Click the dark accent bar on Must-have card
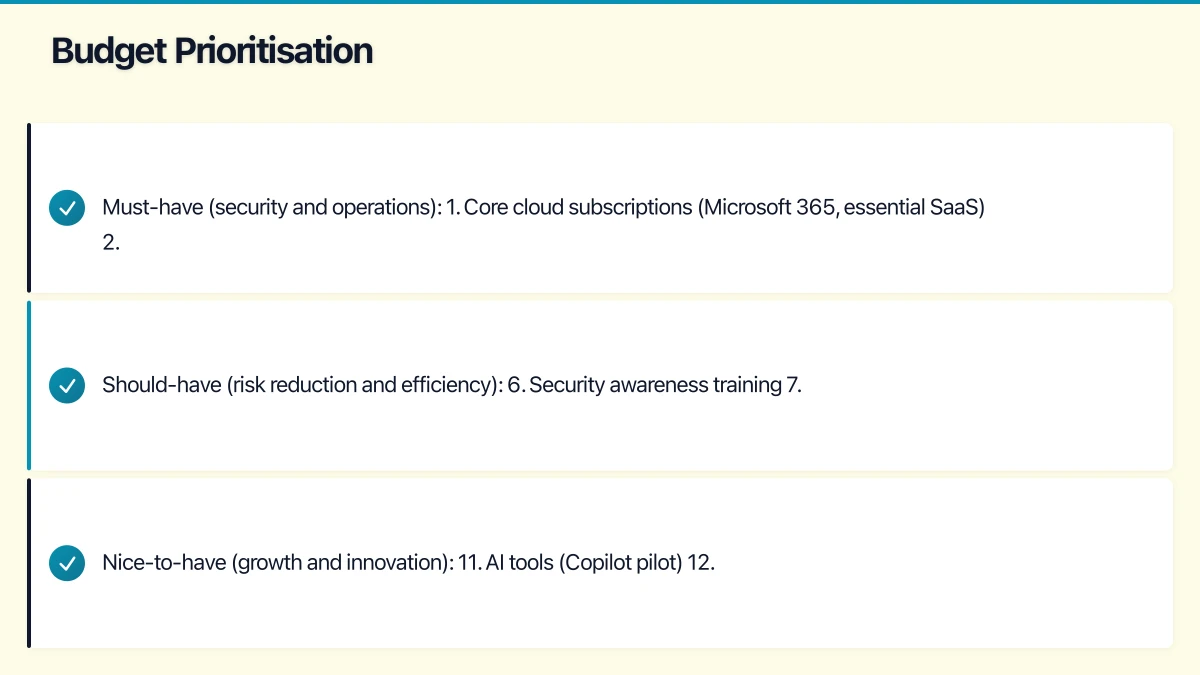 point(29,208)
